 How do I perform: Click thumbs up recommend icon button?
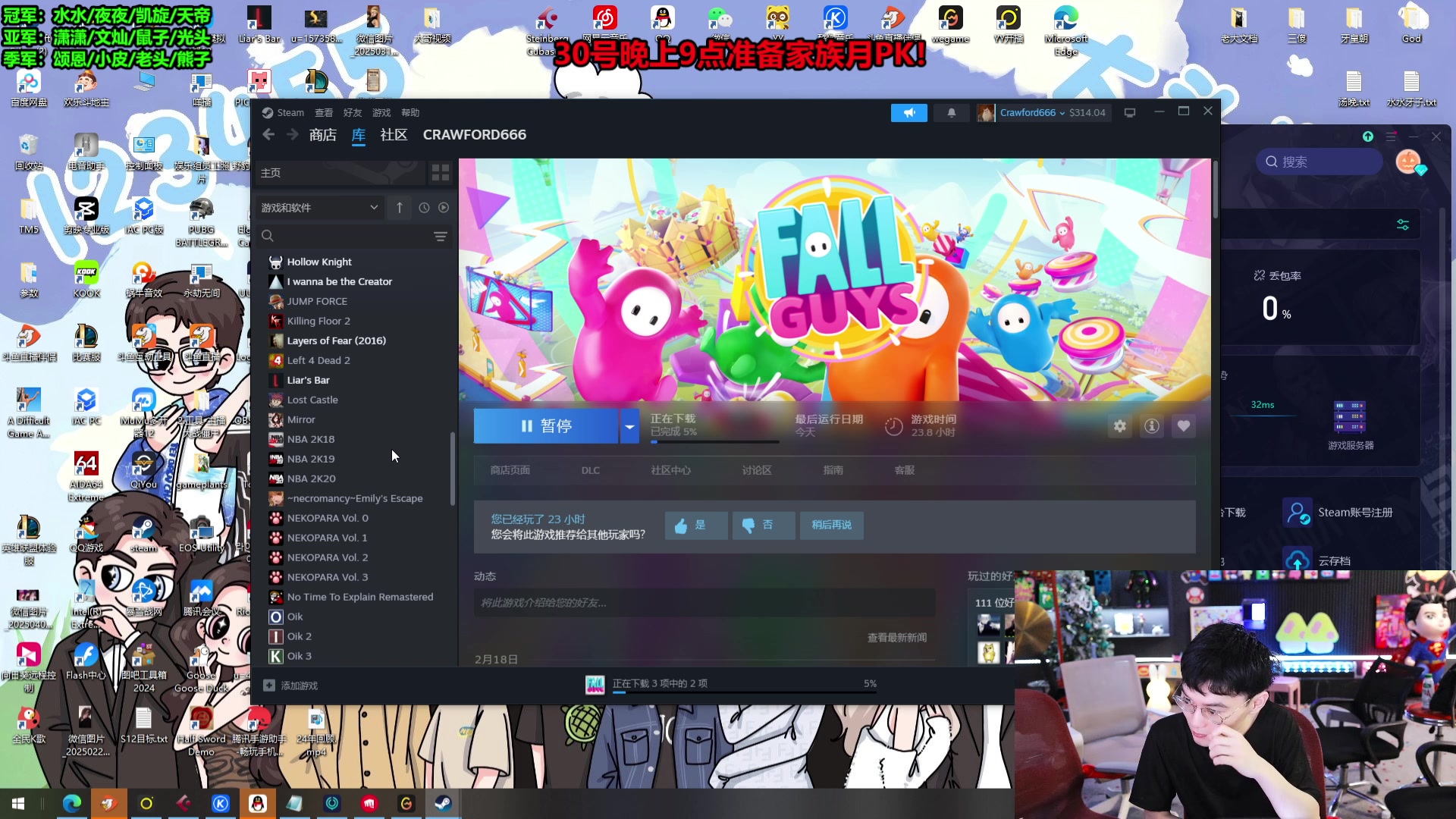click(695, 525)
